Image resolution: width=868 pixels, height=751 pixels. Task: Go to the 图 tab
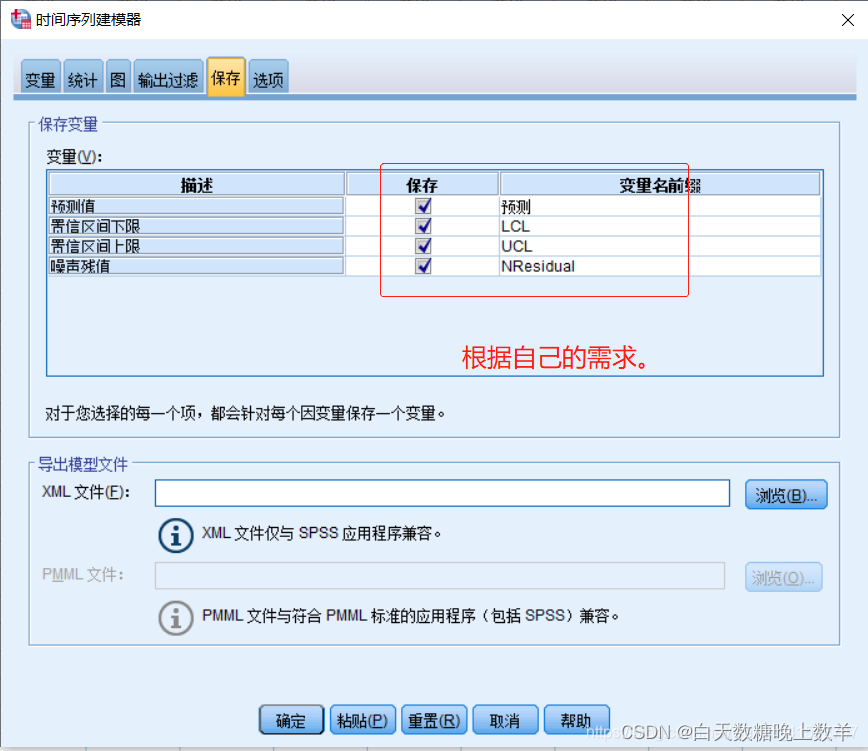click(118, 80)
